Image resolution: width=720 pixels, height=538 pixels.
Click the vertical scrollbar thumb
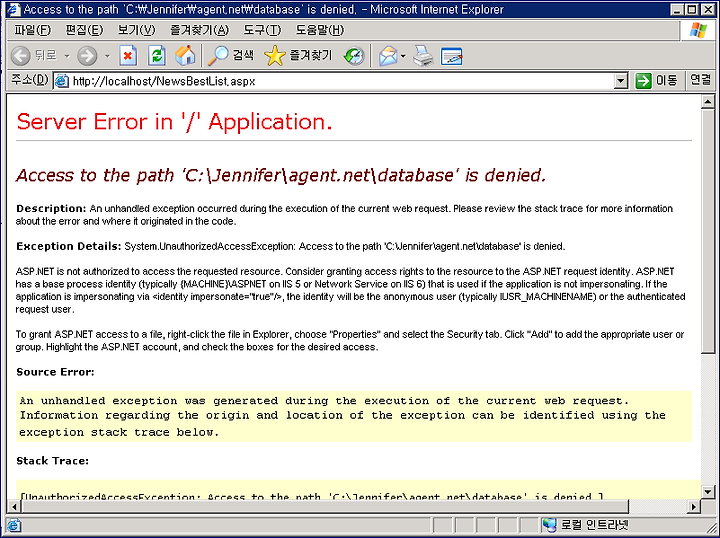[708, 231]
